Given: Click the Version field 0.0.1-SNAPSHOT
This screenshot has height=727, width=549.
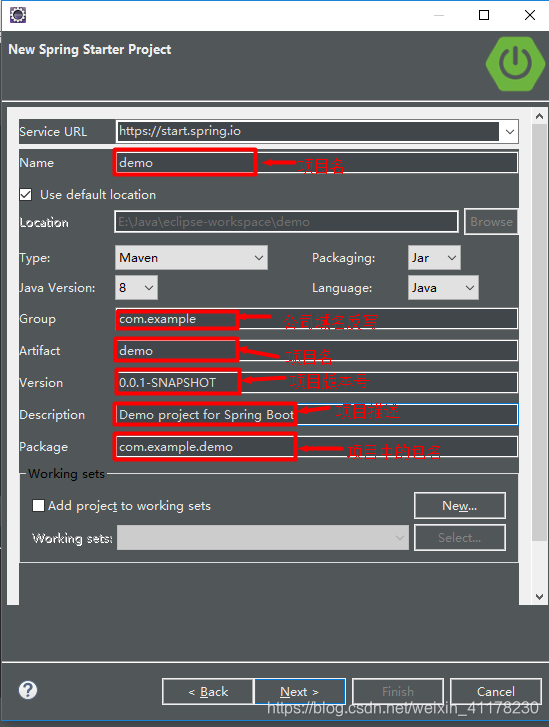Looking at the screenshot, I should (x=316, y=383).
